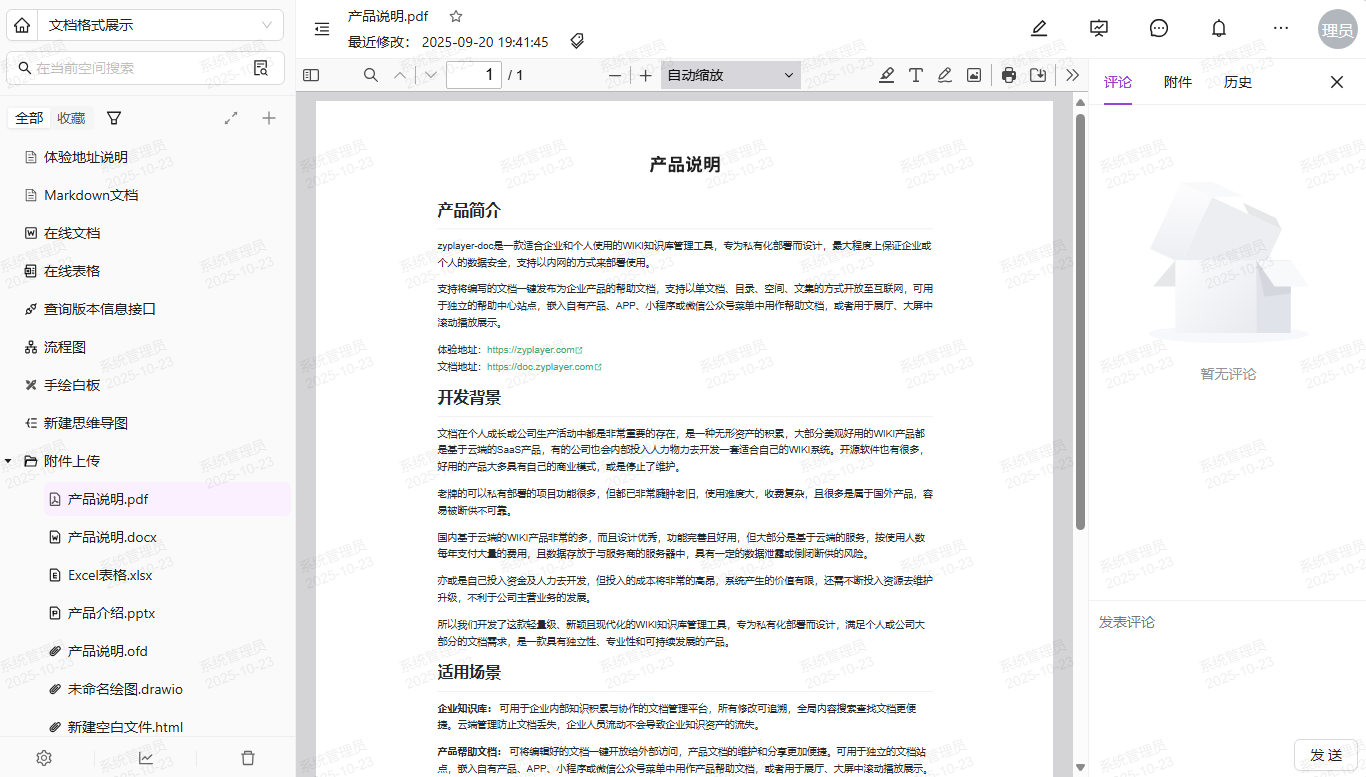Click the PDF page number field
This screenshot has height=777, width=1366.
click(474, 75)
